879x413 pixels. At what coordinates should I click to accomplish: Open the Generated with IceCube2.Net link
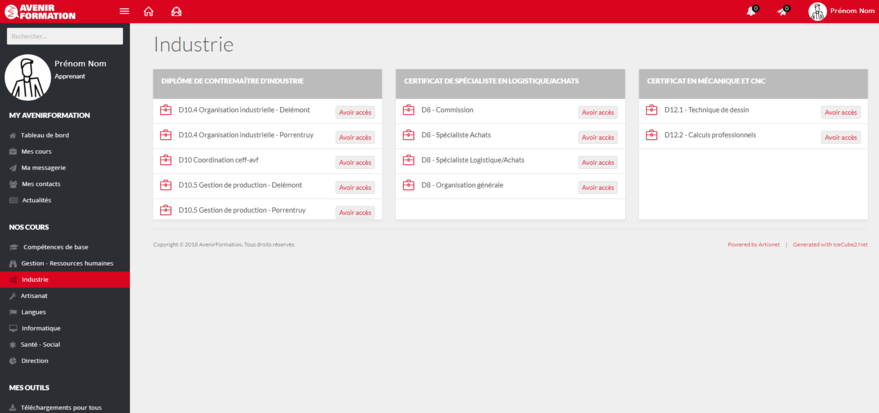[830, 245]
